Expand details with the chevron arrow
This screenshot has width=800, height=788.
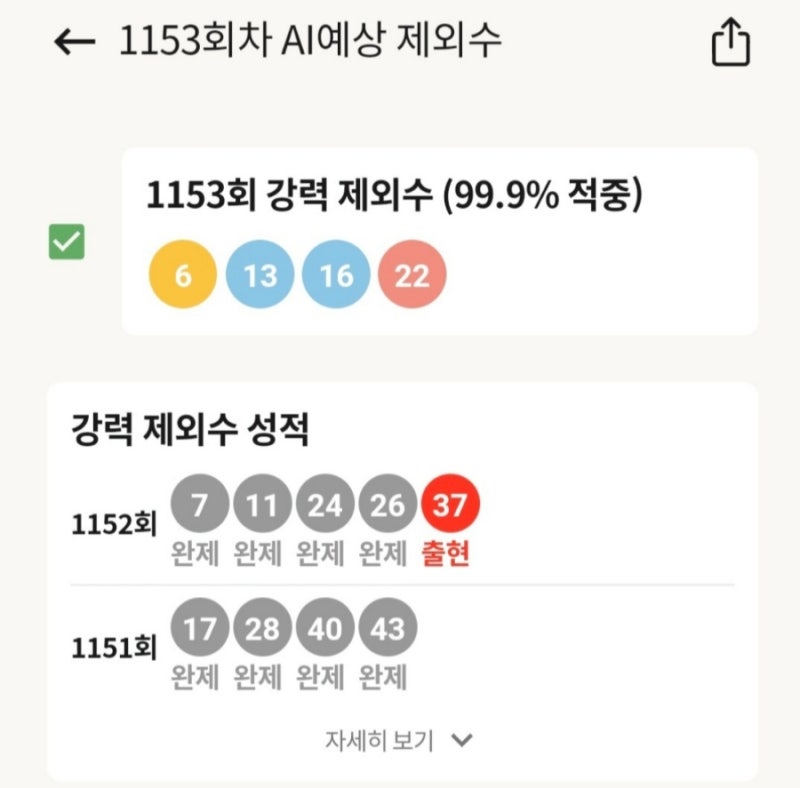click(462, 740)
